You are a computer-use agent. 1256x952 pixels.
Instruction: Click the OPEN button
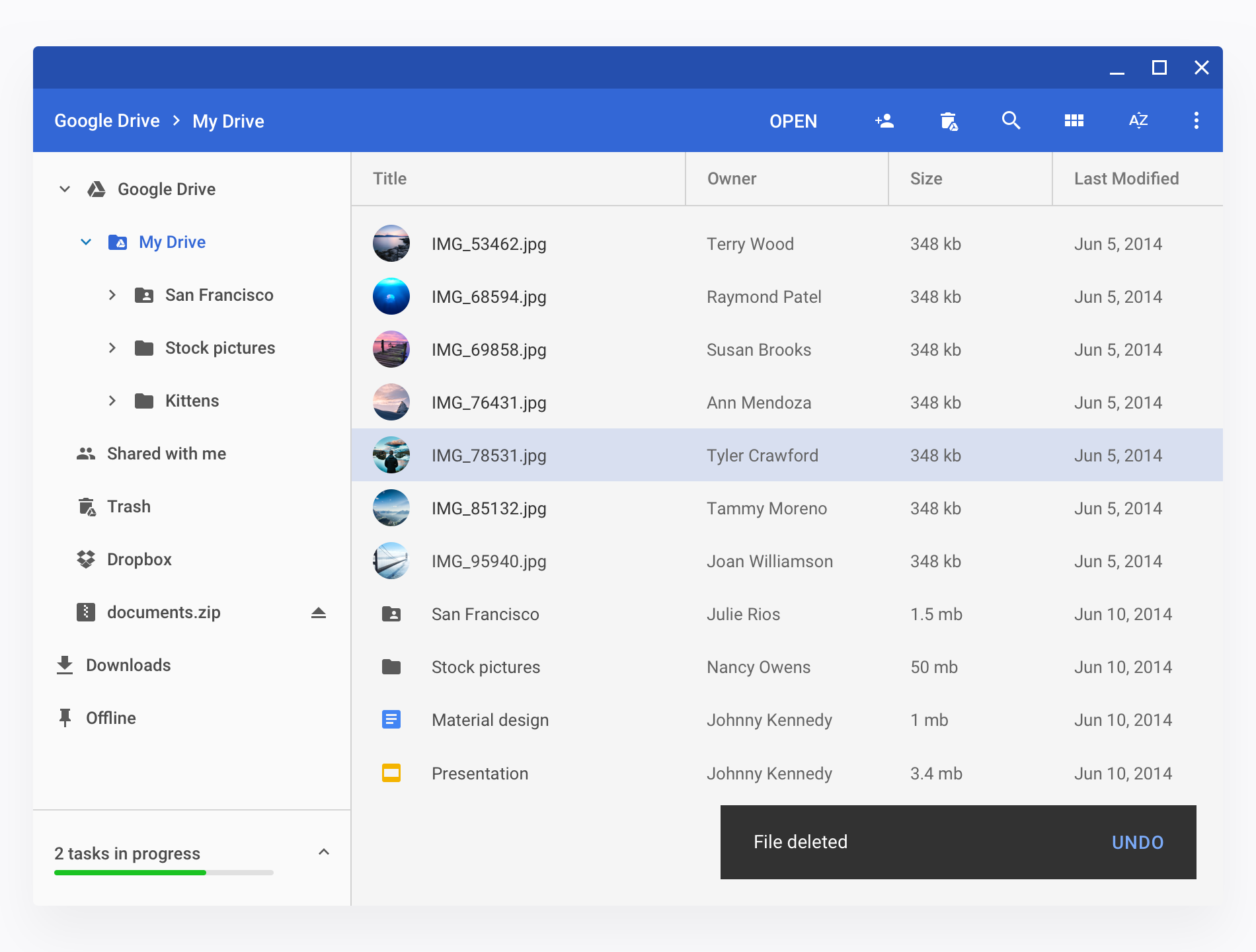(x=793, y=121)
